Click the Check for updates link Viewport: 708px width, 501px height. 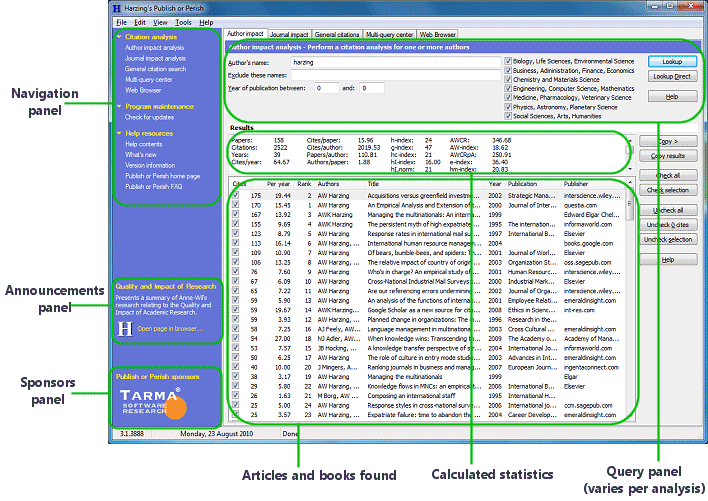click(x=149, y=118)
